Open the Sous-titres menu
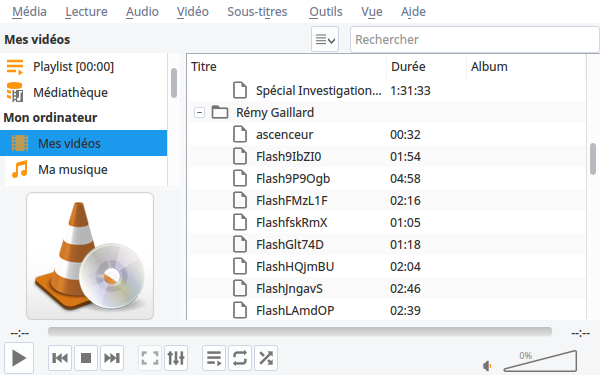Viewport: 600px width, 375px height. click(257, 11)
